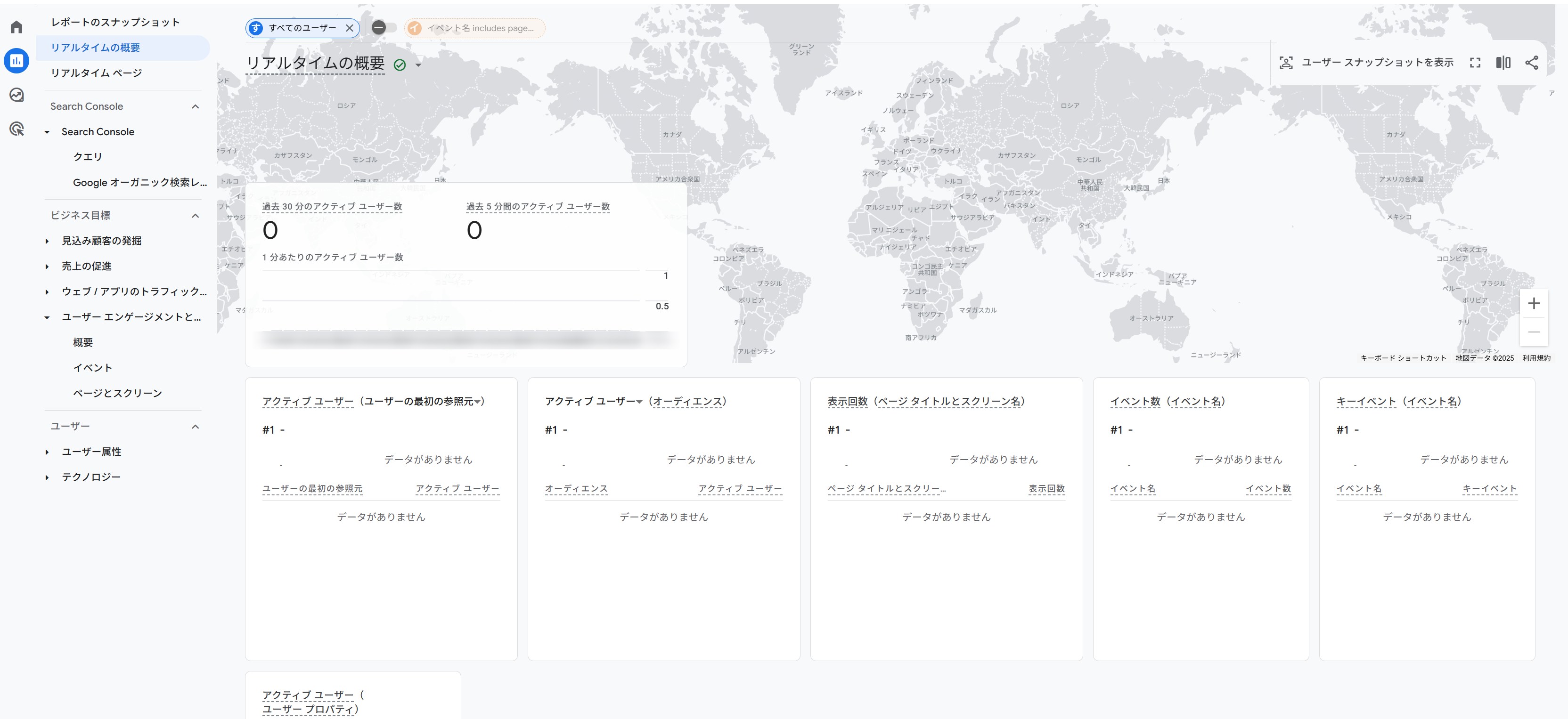Click the green report status checkmark icon
This screenshot has width=1568, height=719.
(x=400, y=65)
